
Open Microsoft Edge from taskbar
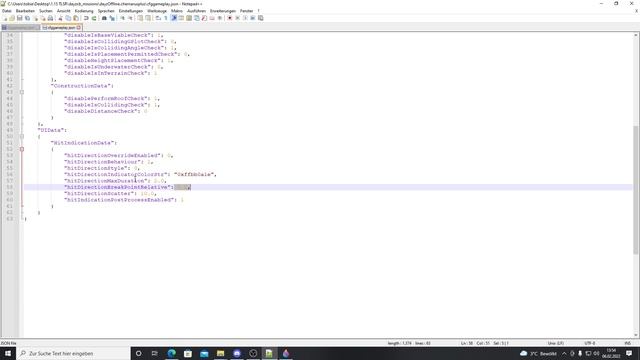click(171, 353)
